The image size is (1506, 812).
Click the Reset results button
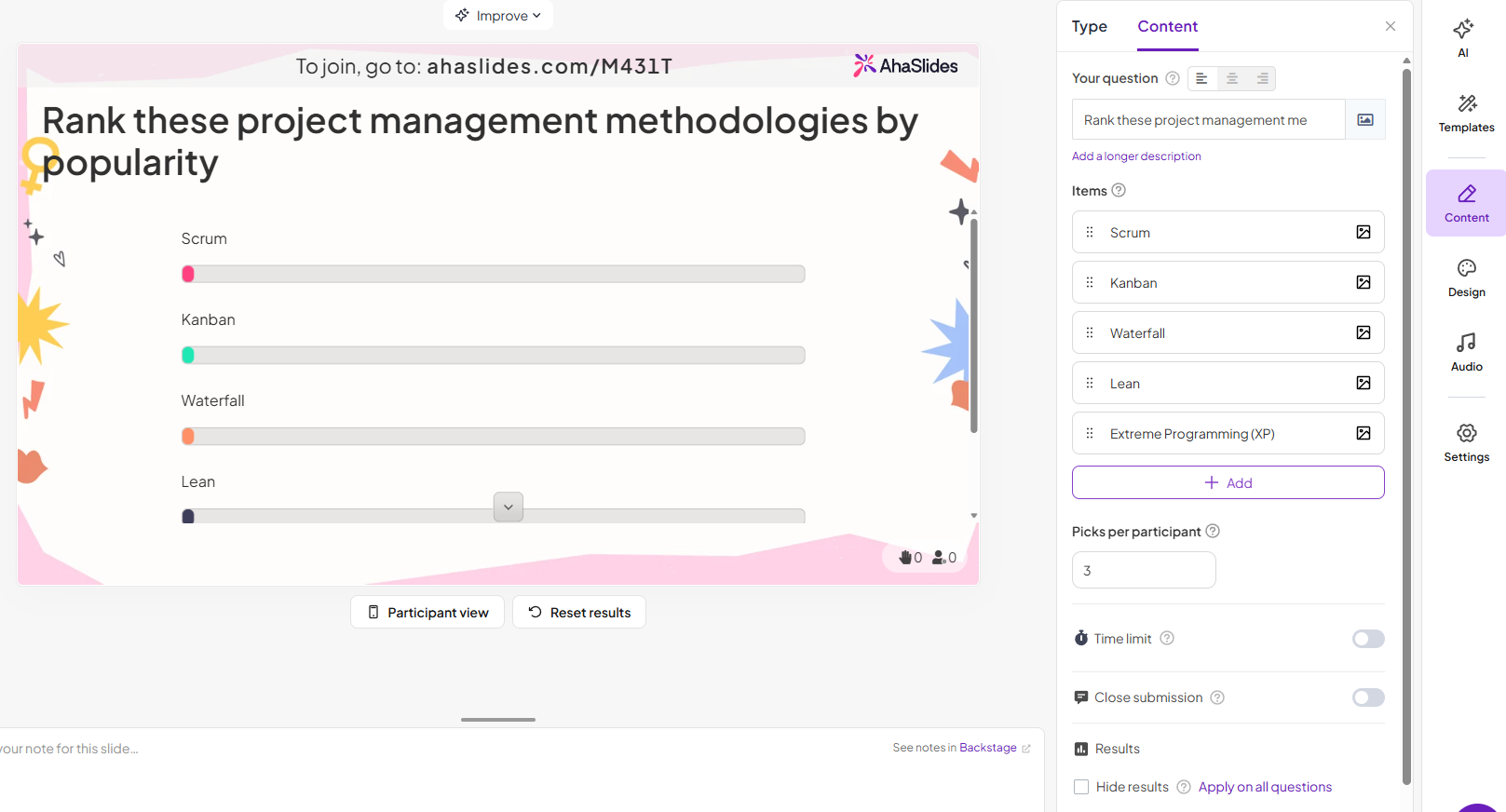coord(579,613)
